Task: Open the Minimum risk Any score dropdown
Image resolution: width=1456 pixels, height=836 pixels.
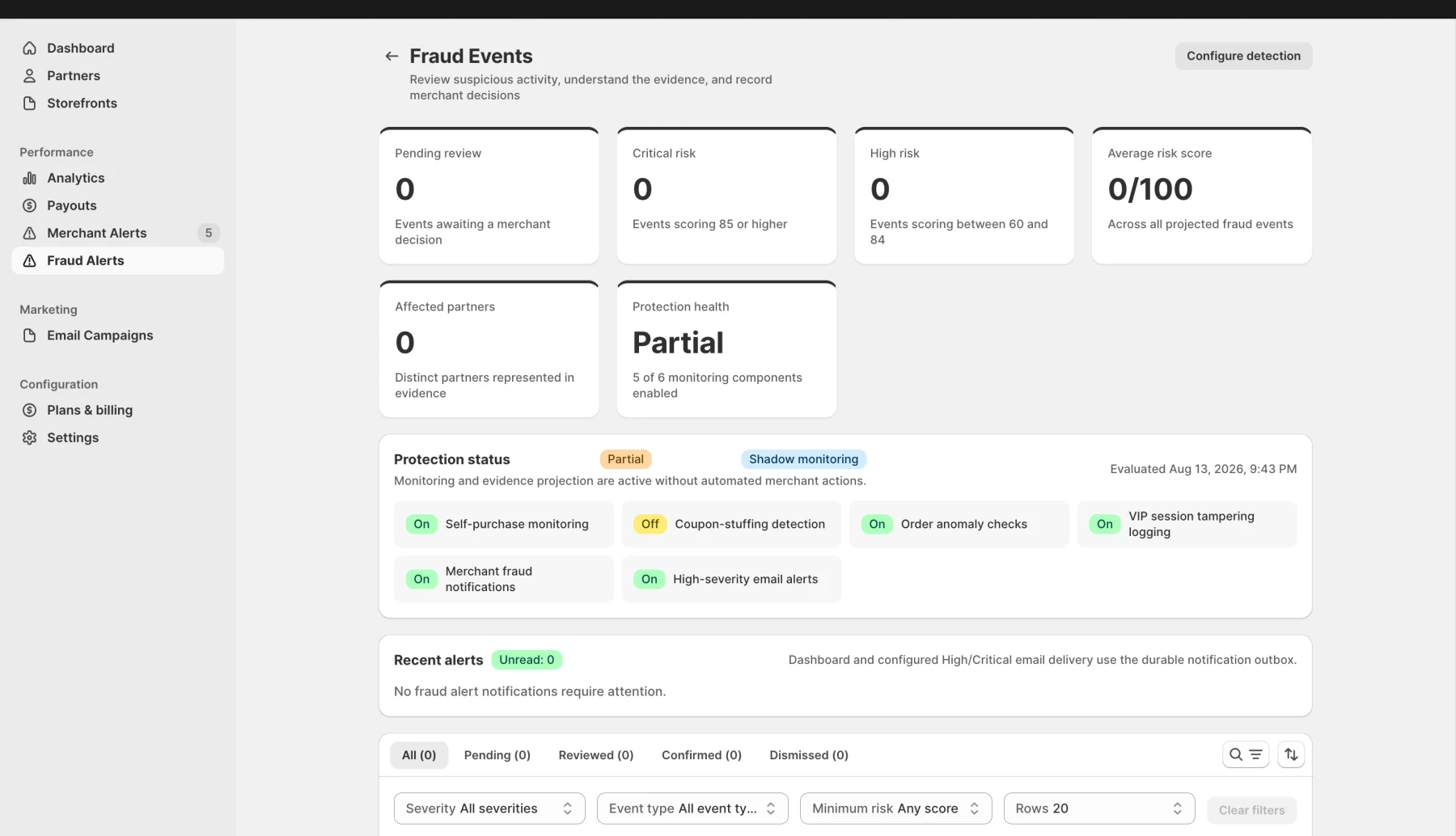Action: (896, 809)
